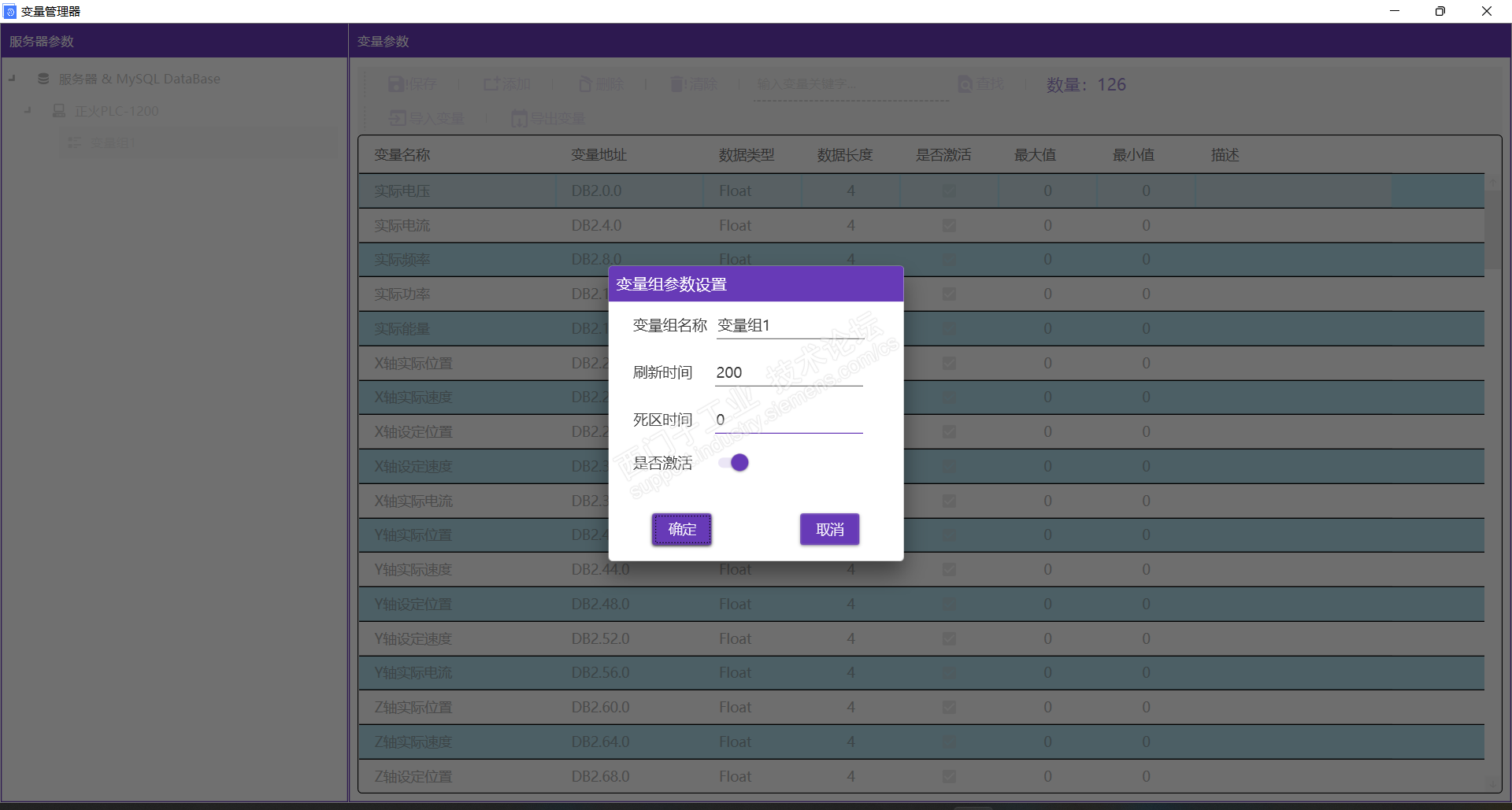Toggle 是否激活 checkbox for Y轴设定速度 row
The width and height of the screenshot is (1512, 810).
(949, 638)
